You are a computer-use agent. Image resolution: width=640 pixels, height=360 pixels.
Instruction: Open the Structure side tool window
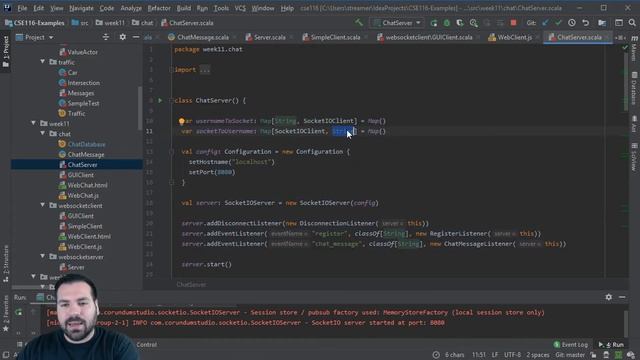click(6, 263)
